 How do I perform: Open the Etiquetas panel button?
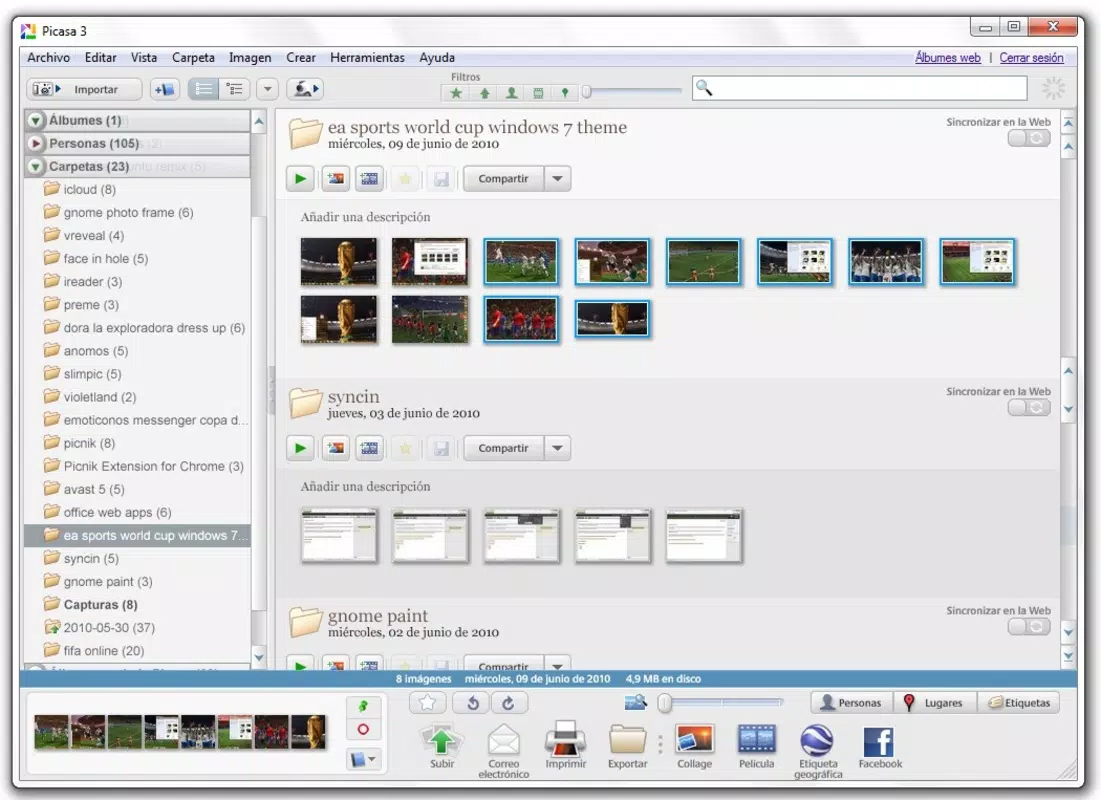click(1018, 702)
